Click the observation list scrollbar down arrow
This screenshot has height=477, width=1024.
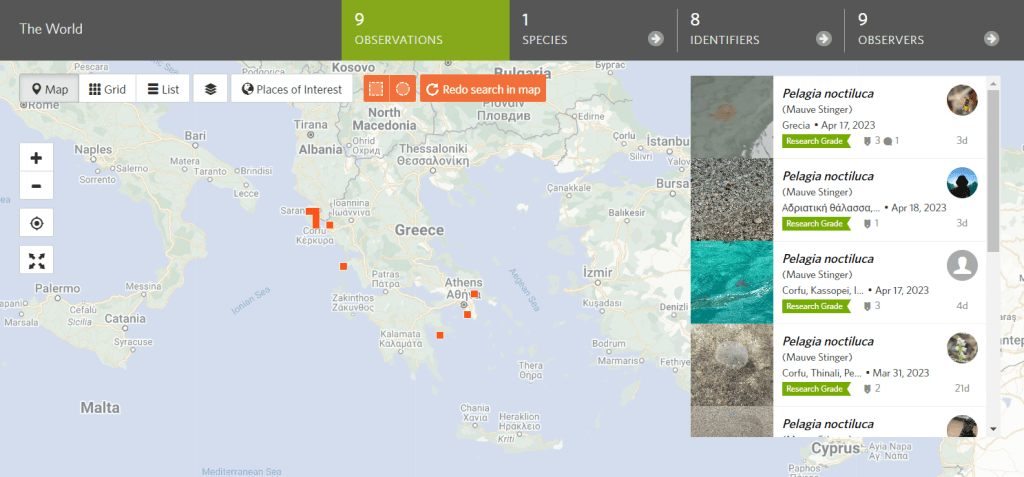[x=992, y=428]
